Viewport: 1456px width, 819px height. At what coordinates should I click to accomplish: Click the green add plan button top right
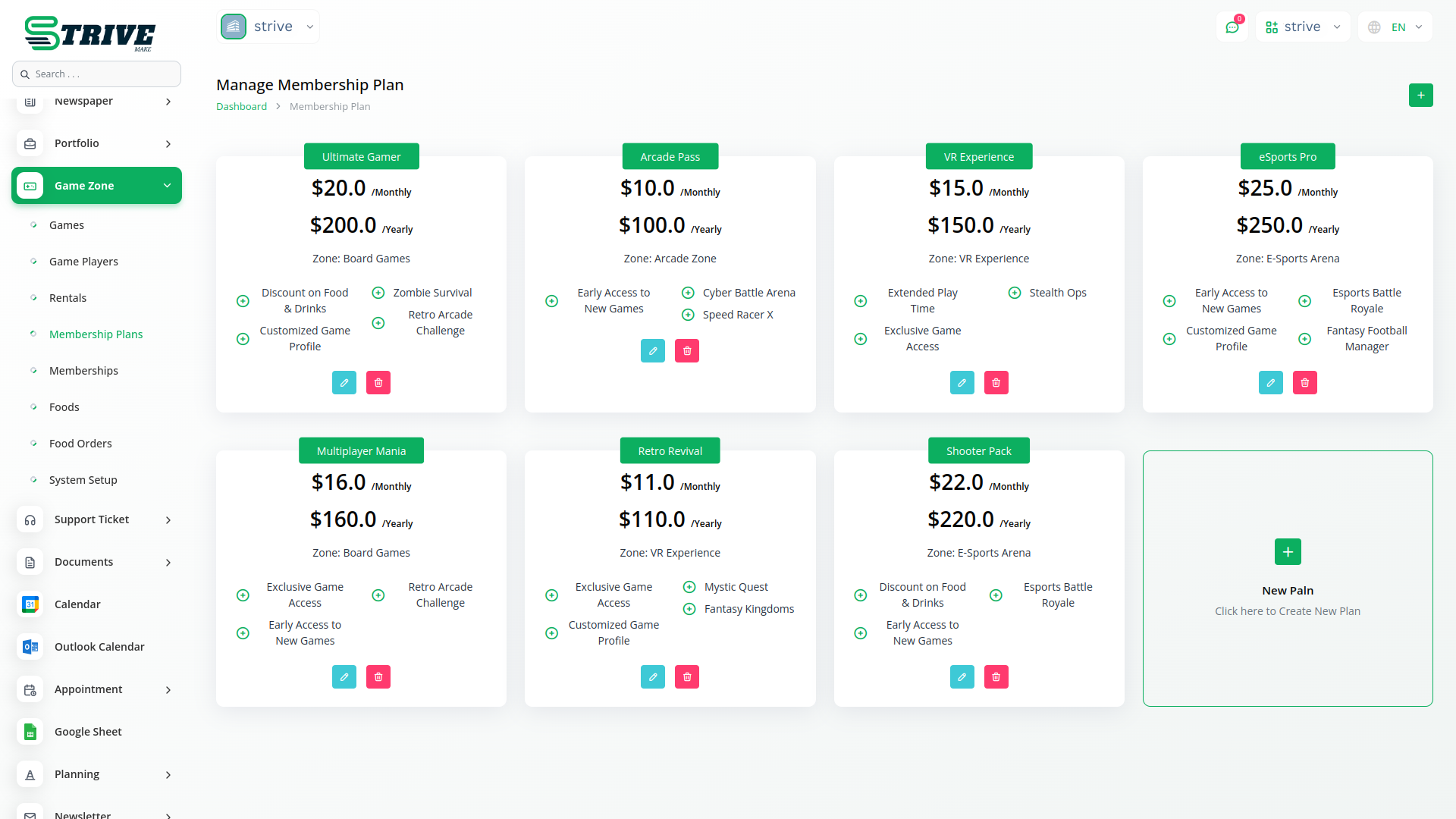1420,96
